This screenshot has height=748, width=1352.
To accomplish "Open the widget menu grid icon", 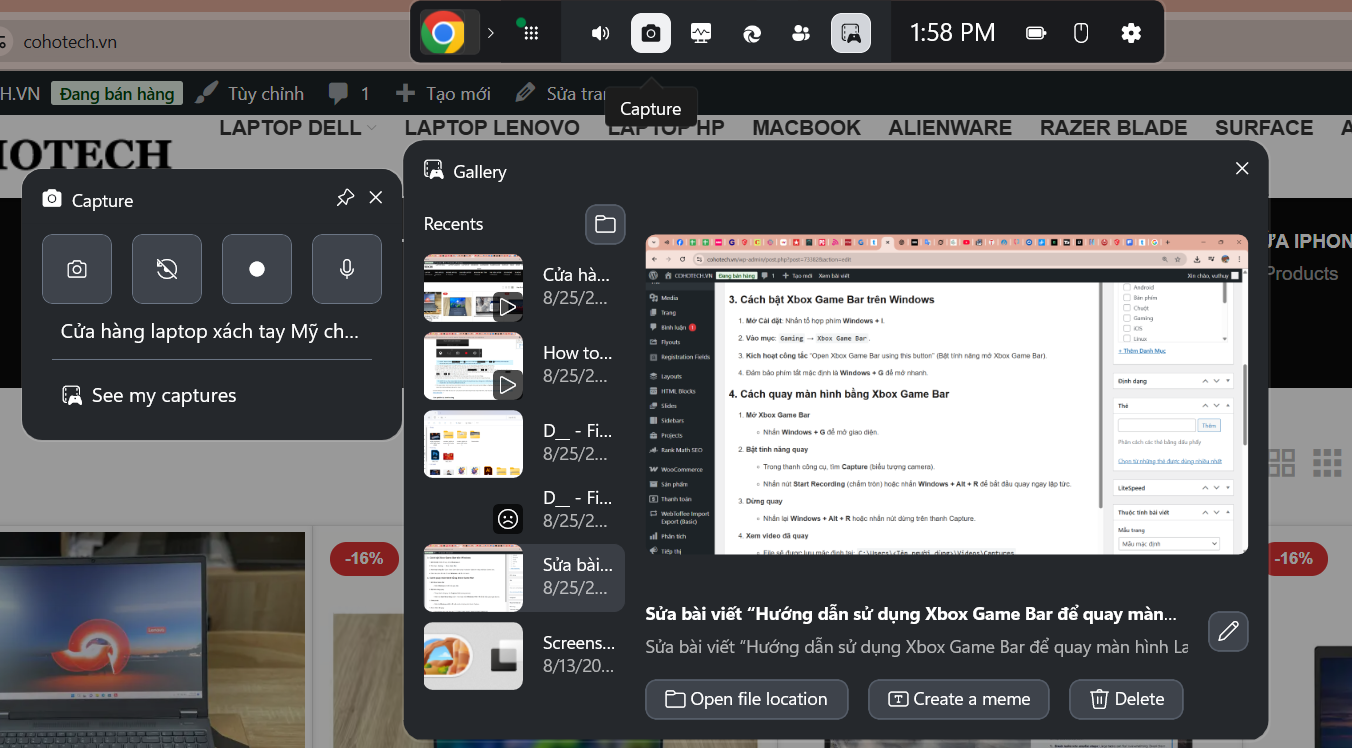I will pos(531,33).
